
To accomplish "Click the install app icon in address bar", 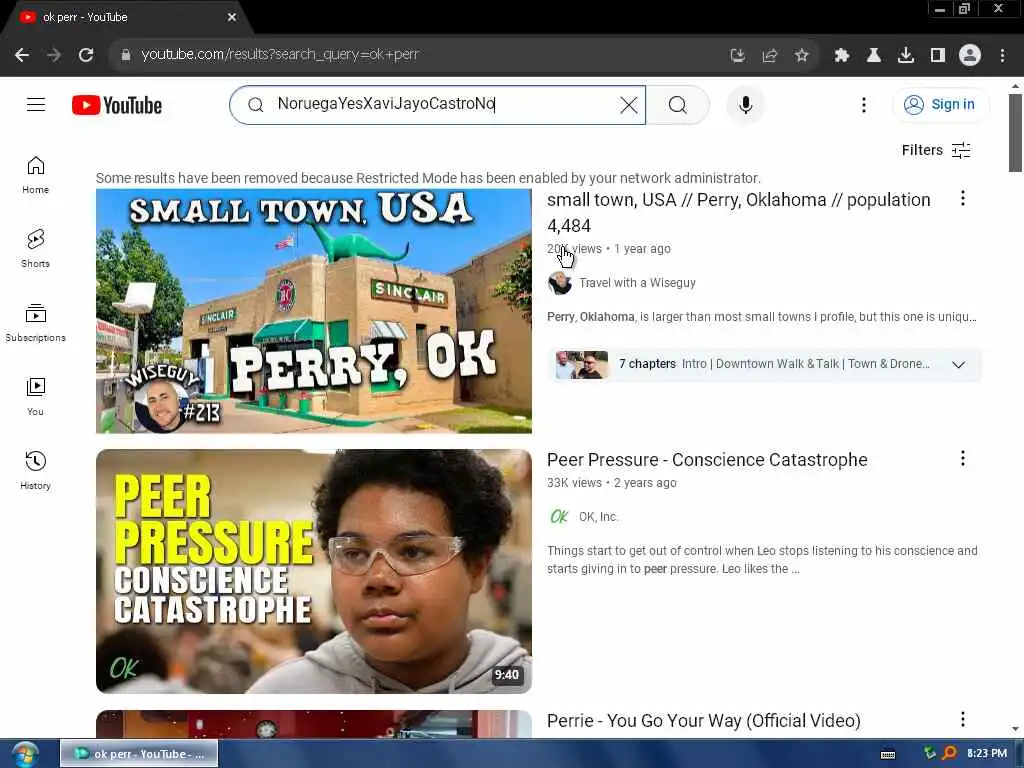I will pos(737,56).
